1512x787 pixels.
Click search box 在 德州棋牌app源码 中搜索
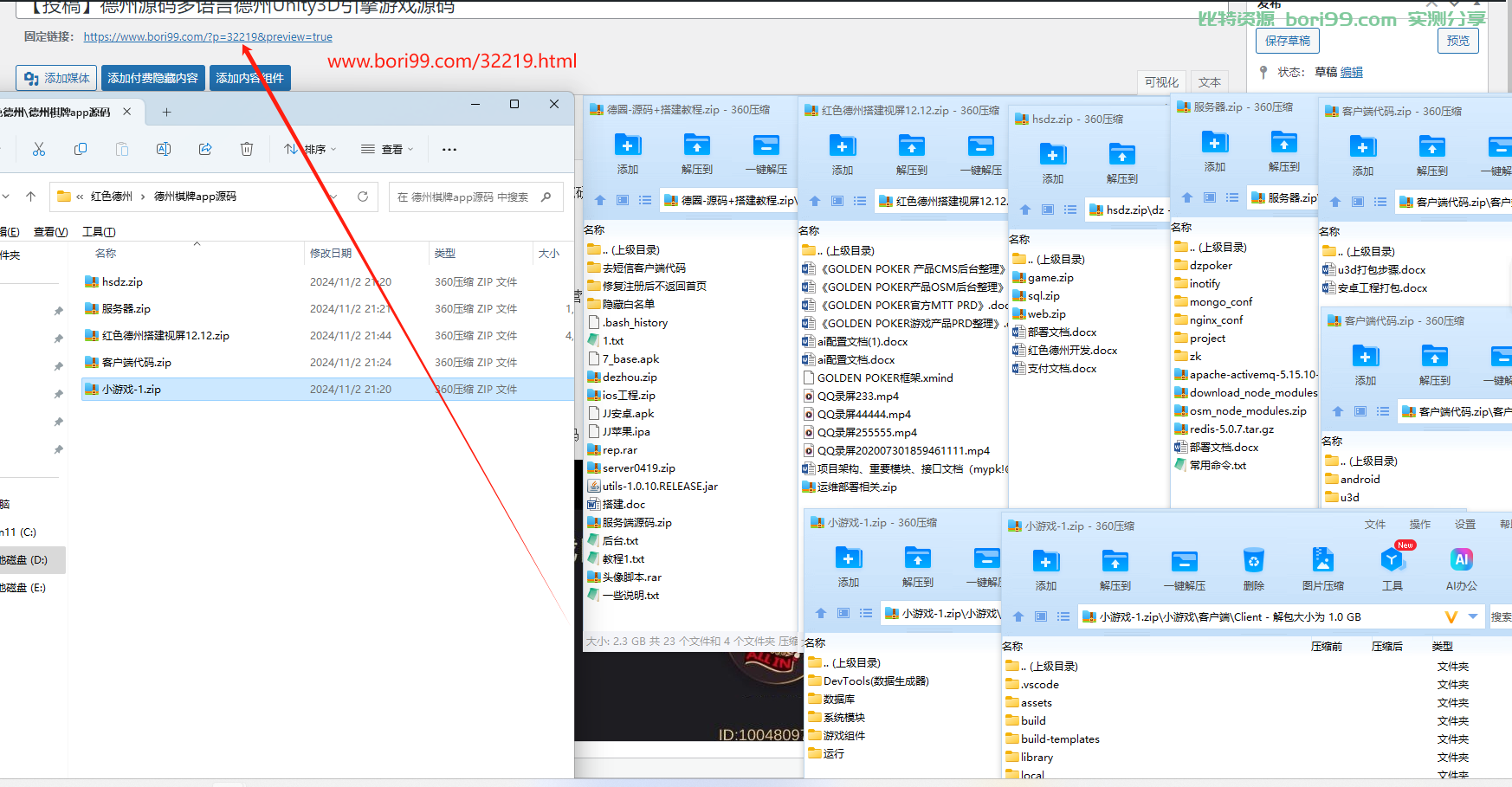click(x=475, y=197)
